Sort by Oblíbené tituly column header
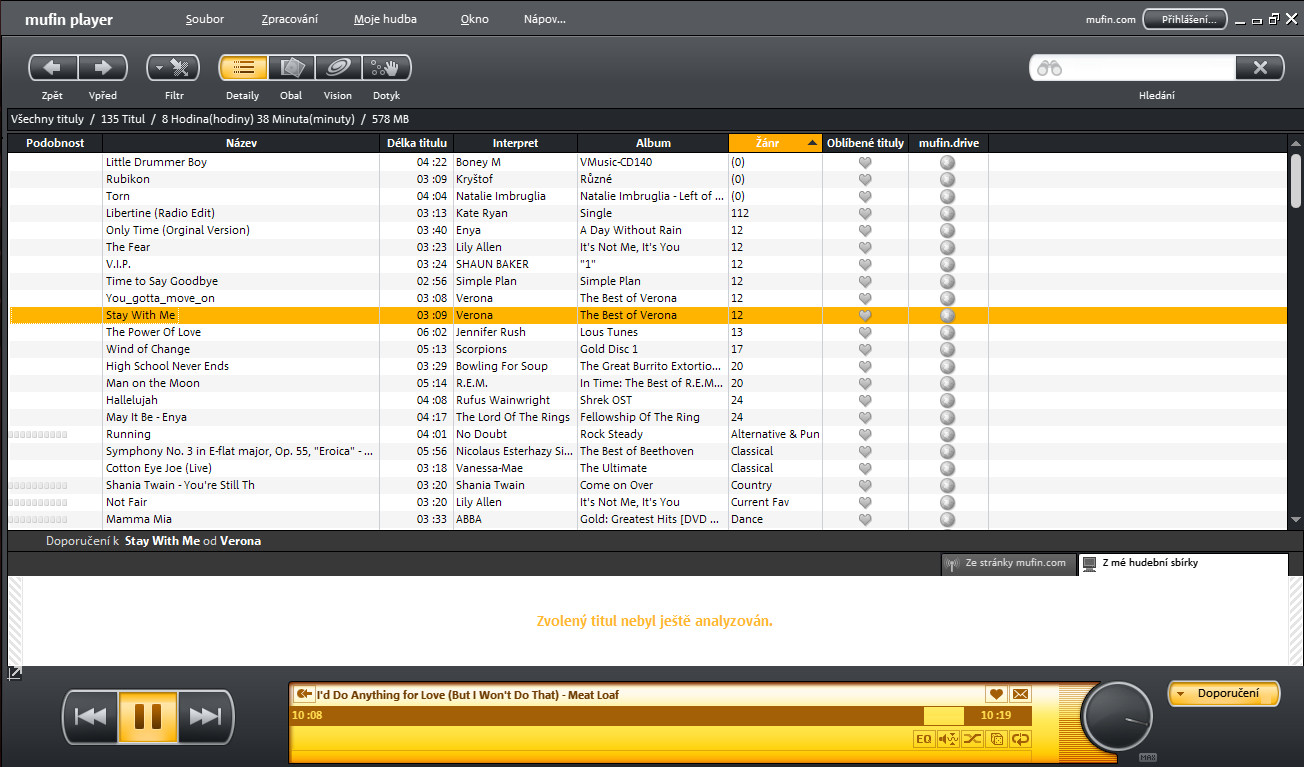The width and height of the screenshot is (1304, 767). pos(865,143)
